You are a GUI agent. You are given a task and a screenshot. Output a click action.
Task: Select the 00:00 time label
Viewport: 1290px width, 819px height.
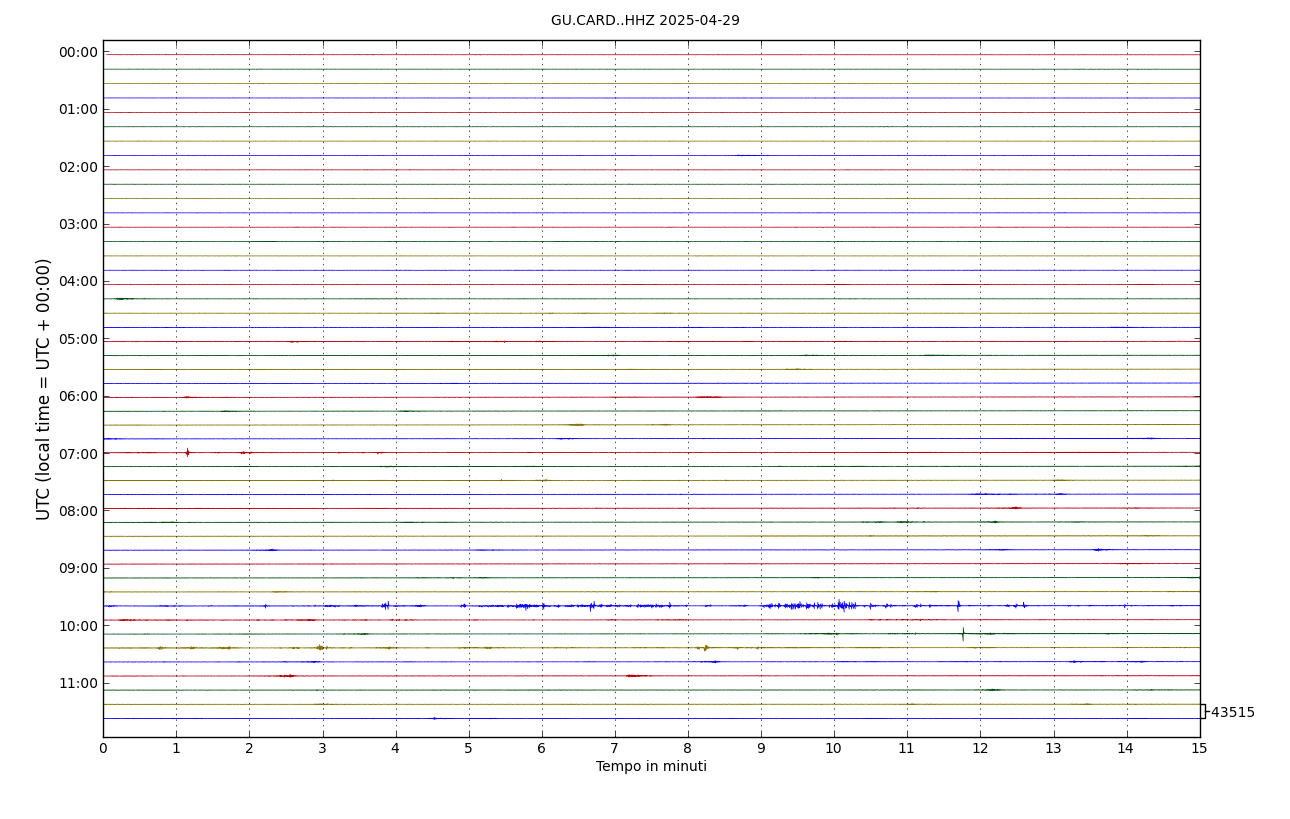point(79,53)
